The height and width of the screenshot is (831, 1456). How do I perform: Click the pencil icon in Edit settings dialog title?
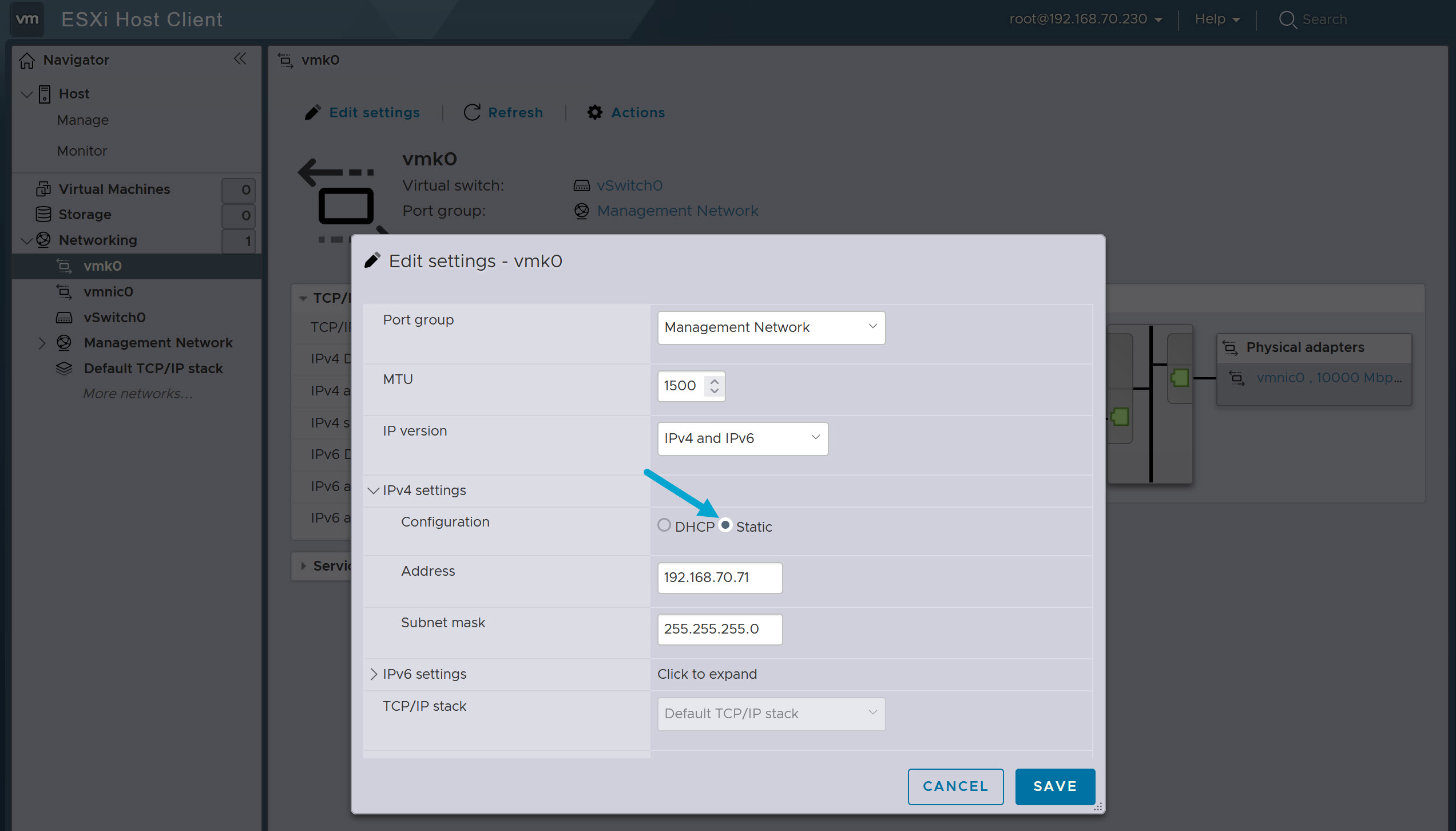coord(372,259)
